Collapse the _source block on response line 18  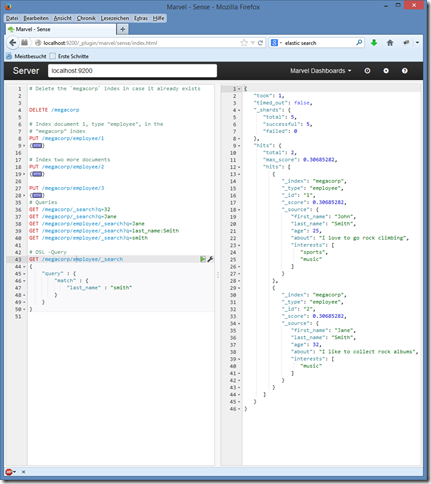click(239, 210)
